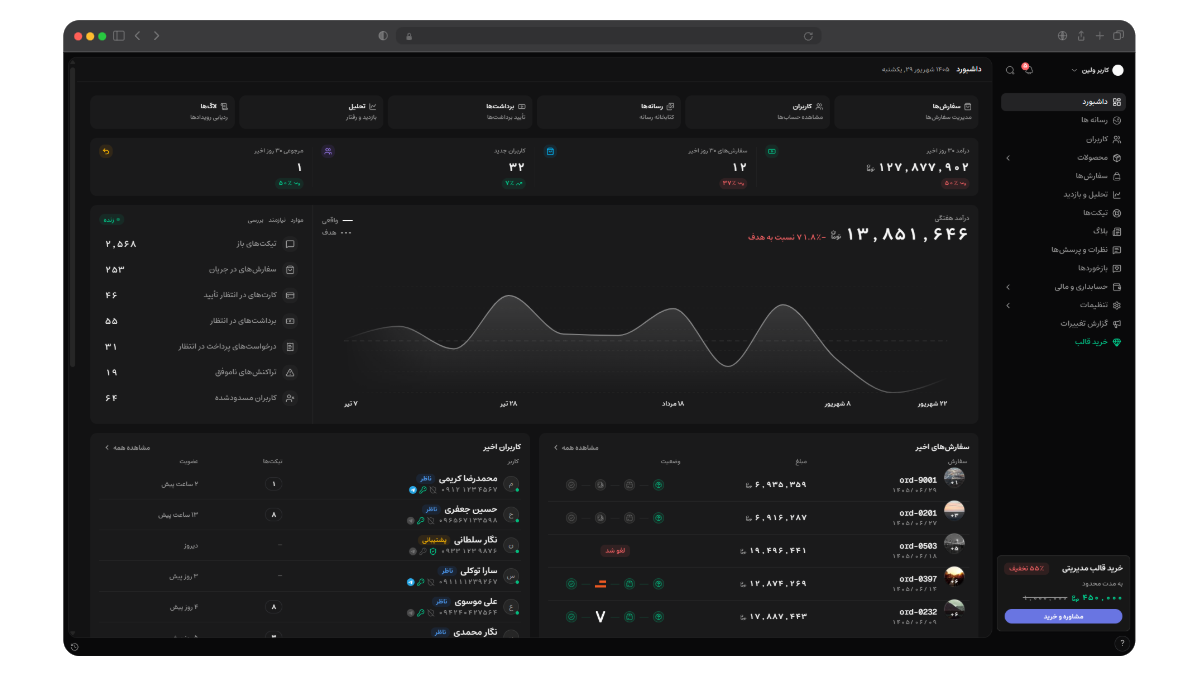This screenshot has height=675, width=1200.
Task: Click the comments and questions (نظرات و پرسش‌ها) icon
Action: pyautogui.click(x=1117, y=250)
